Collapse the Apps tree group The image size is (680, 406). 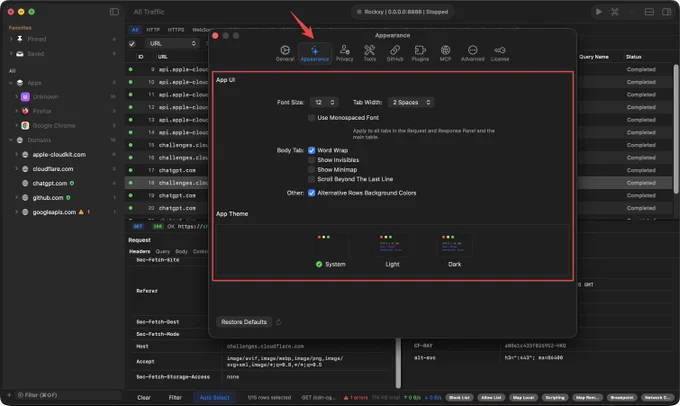11,83
